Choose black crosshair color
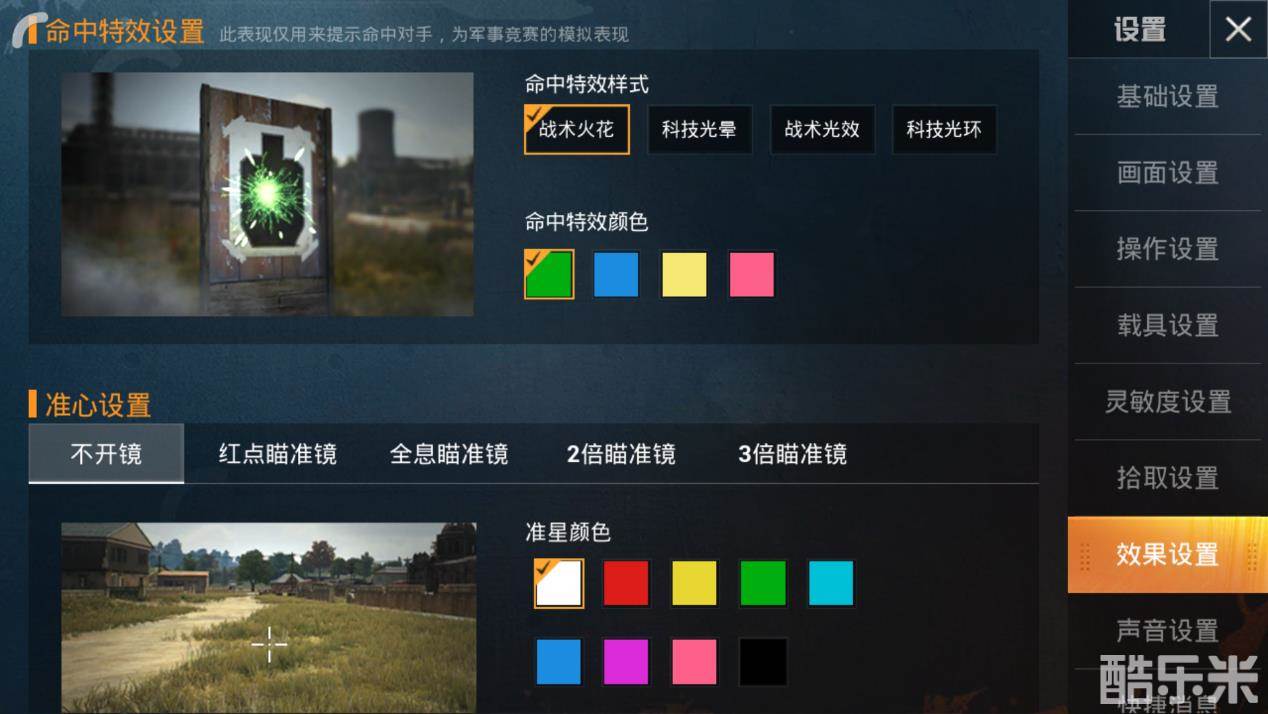 click(x=763, y=662)
